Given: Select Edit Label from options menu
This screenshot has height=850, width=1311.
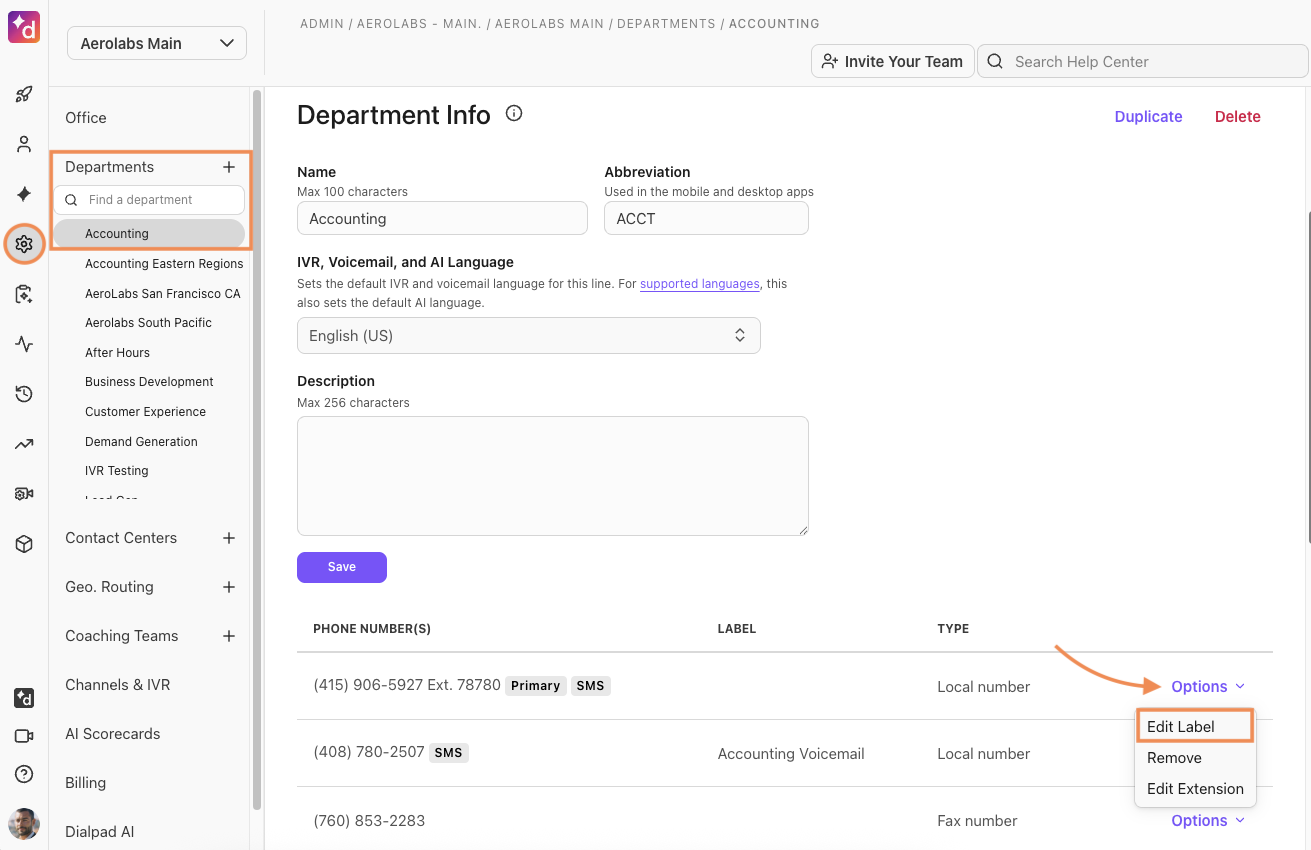Looking at the screenshot, I should pos(1181,727).
